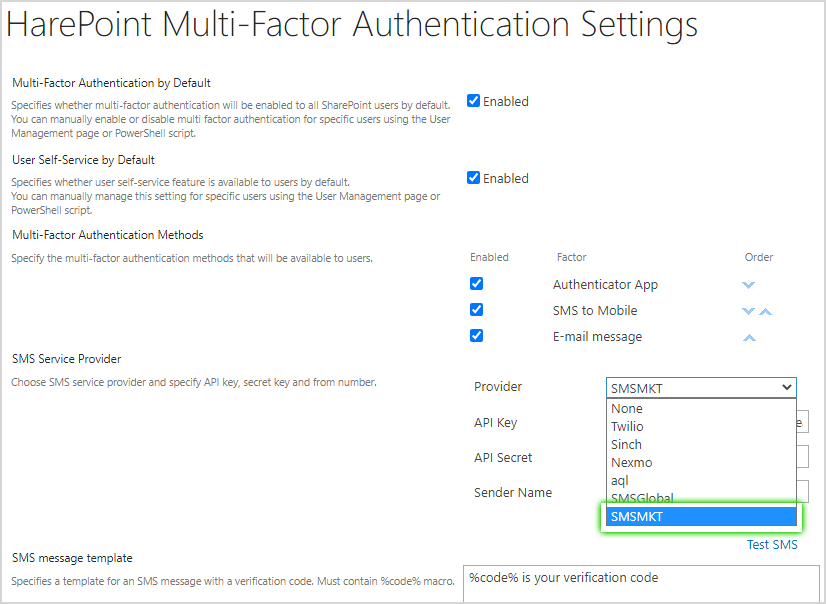Disable Multi-Factor Authentication by Default checkbox
Viewport: 826px width, 604px height.
[x=474, y=101]
